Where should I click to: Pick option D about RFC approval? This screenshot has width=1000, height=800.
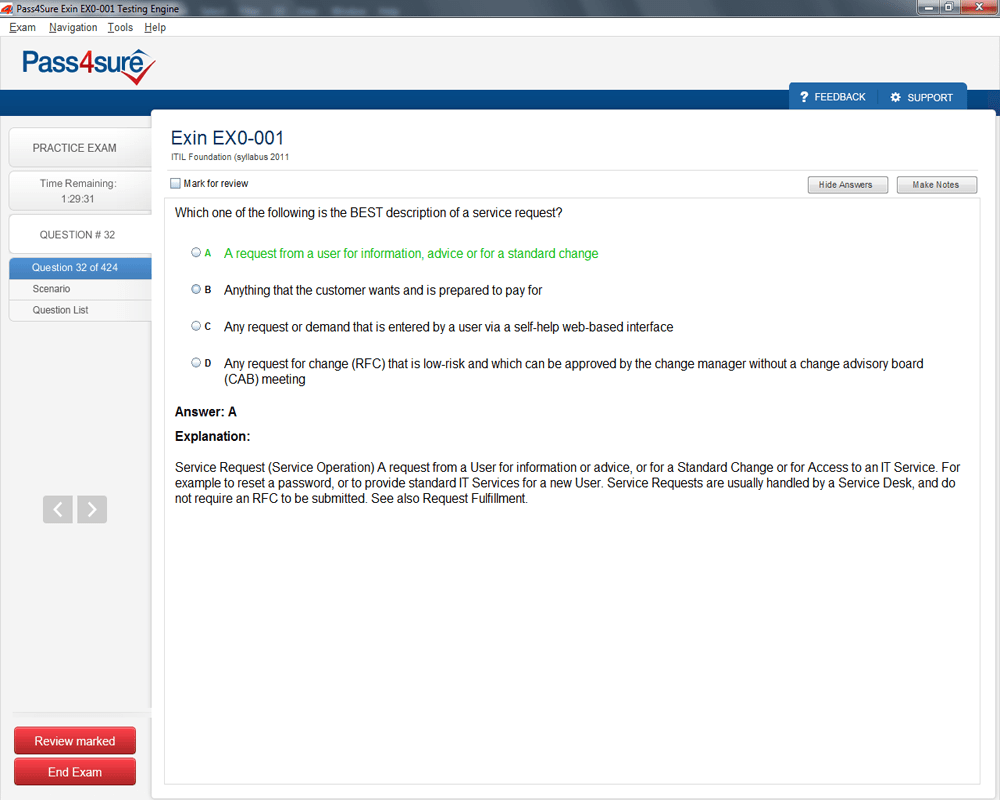[x=196, y=363]
